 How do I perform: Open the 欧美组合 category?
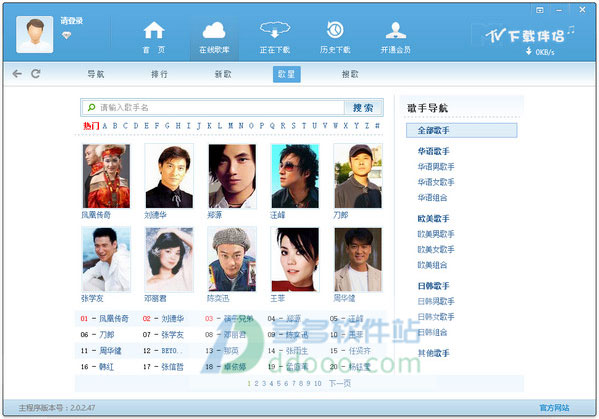click(x=432, y=265)
